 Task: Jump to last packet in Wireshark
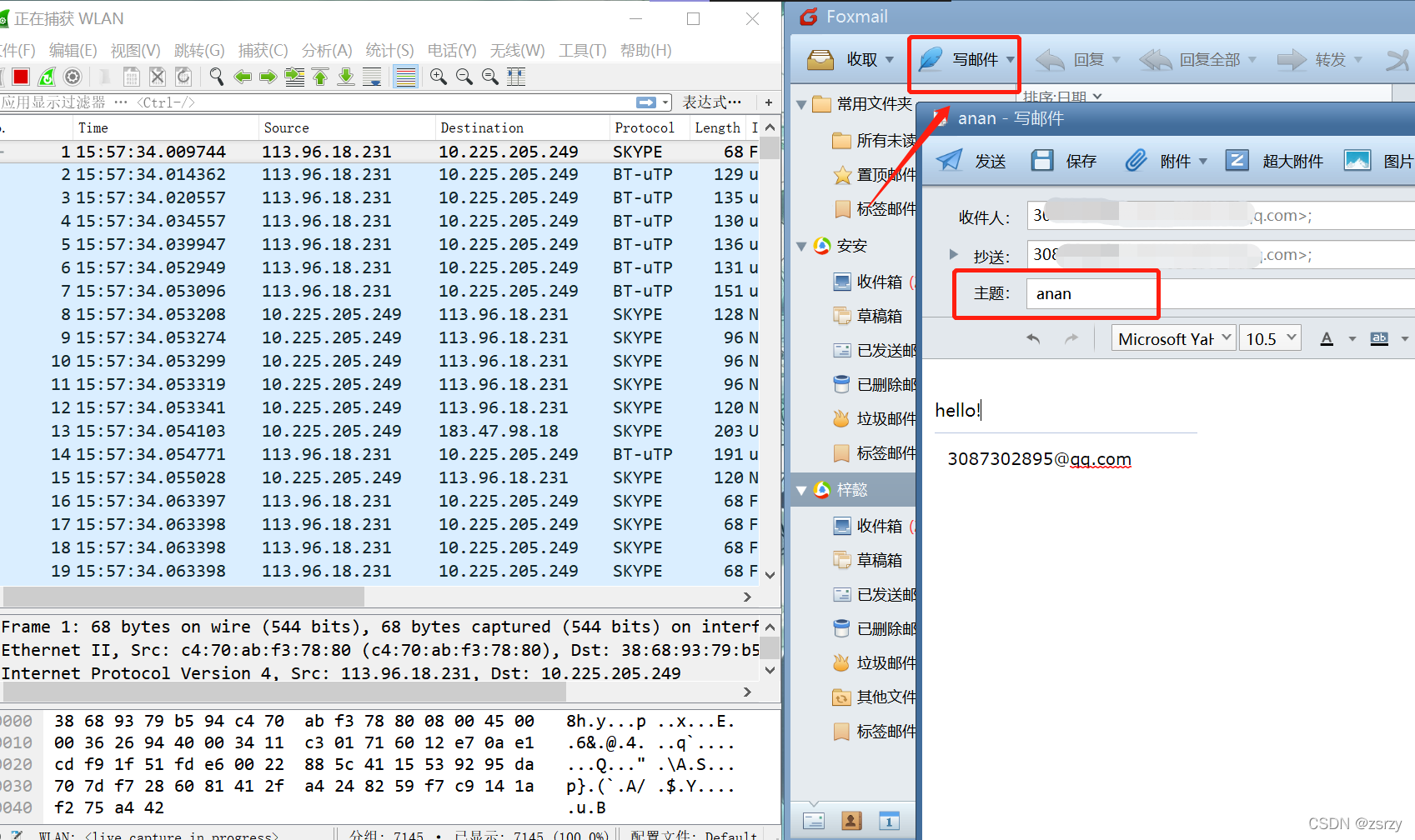point(346,77)
